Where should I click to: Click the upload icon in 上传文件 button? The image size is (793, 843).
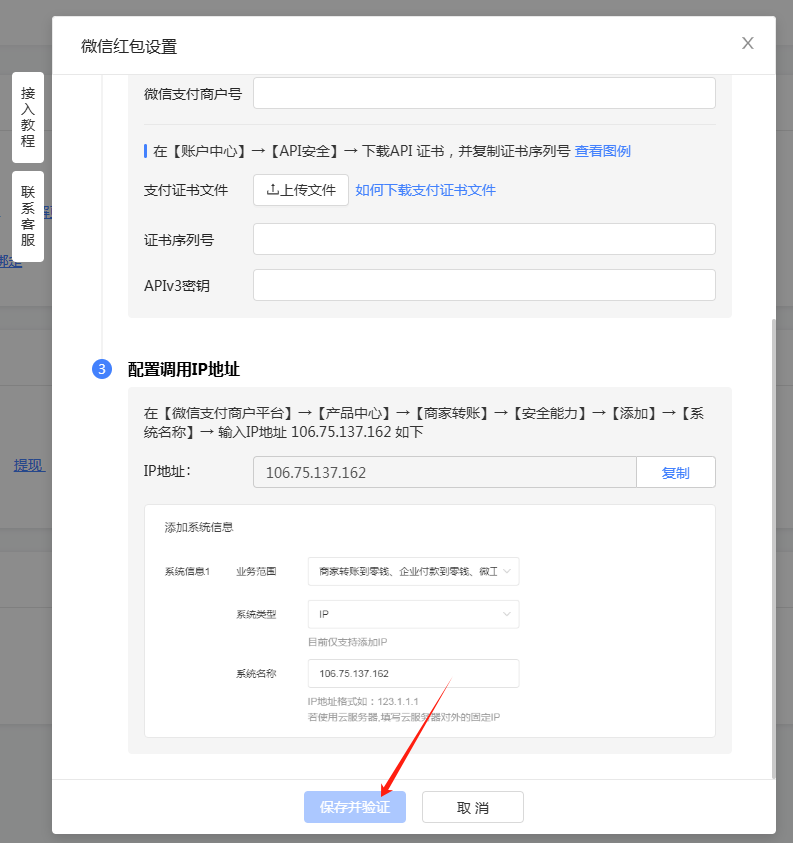tap(273, 189)
